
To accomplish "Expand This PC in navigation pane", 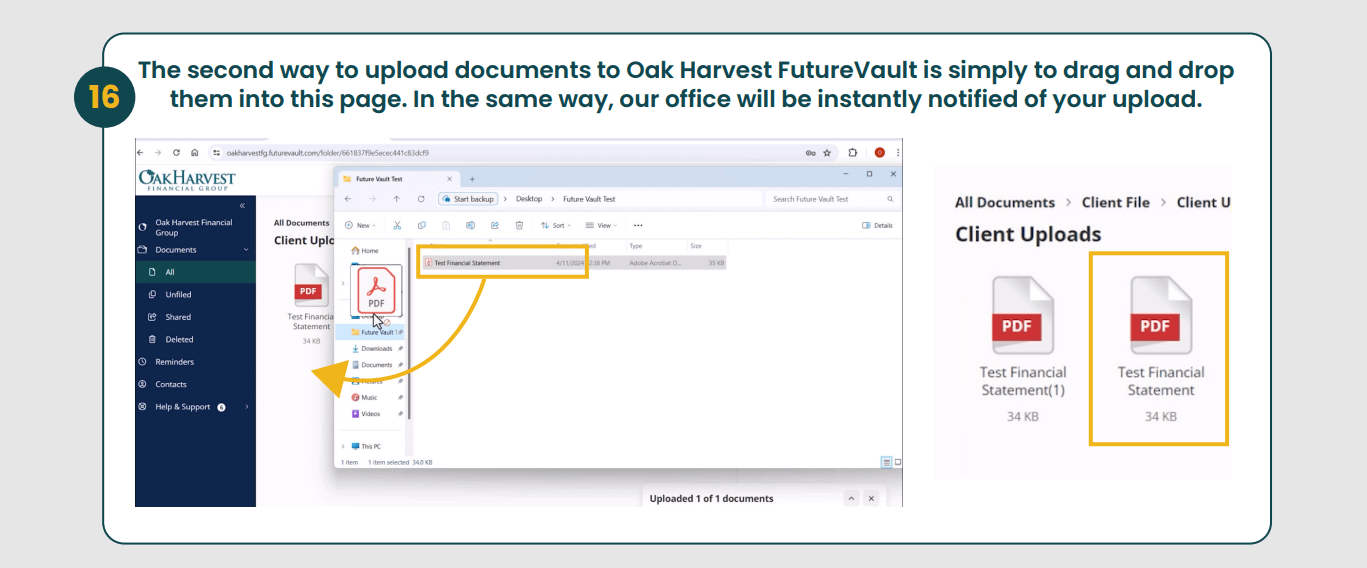I will point(343,446).
